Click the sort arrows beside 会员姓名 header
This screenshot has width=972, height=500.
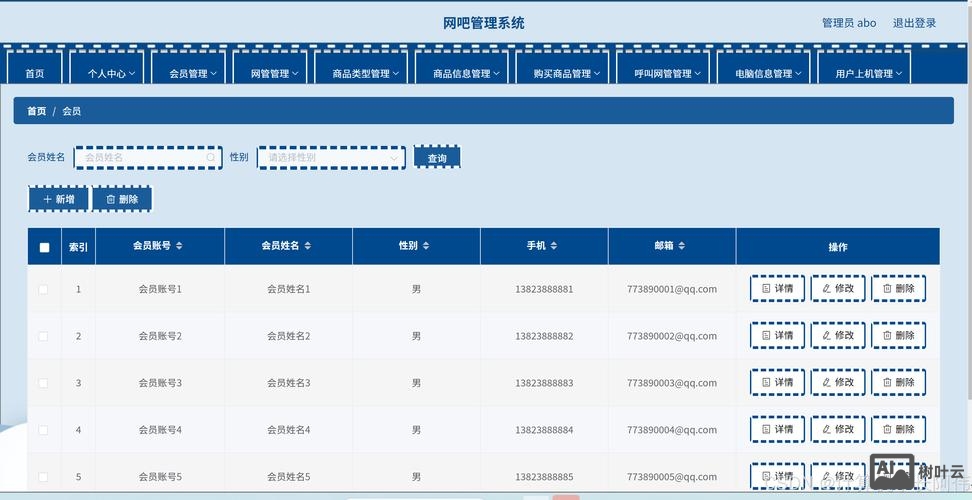(x=307, y=246)
